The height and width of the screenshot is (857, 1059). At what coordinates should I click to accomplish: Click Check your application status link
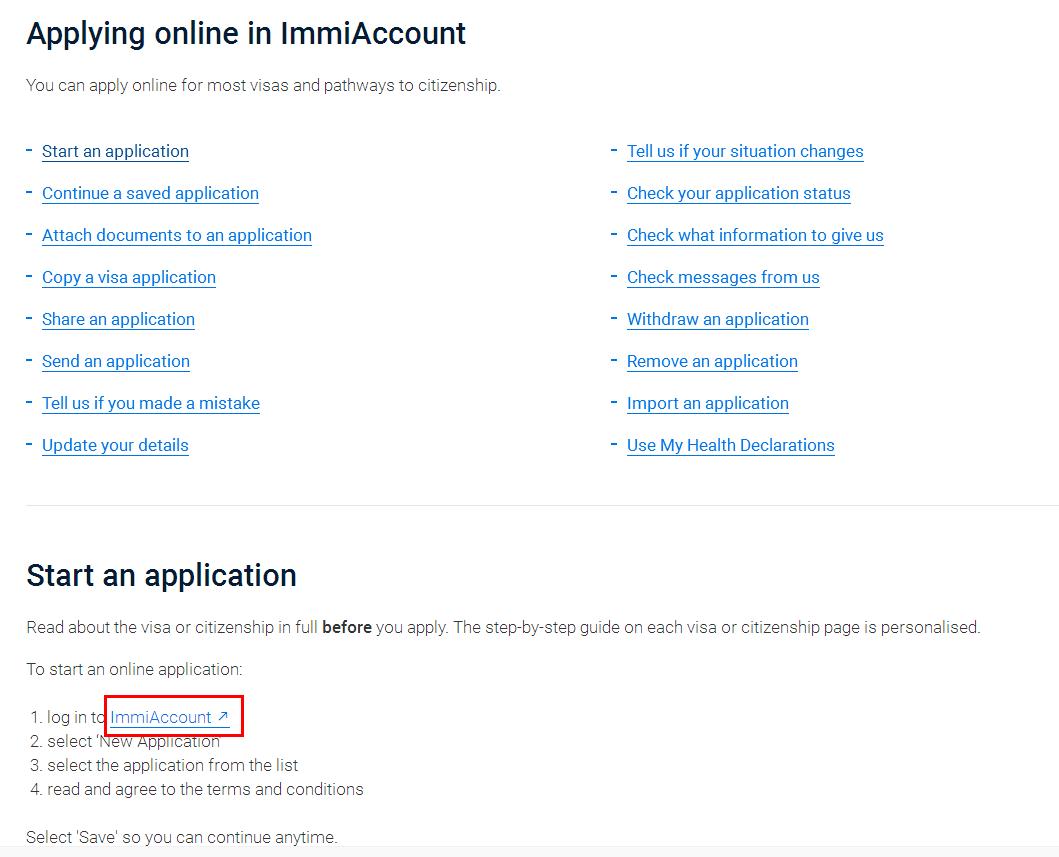tap(738, 193)
